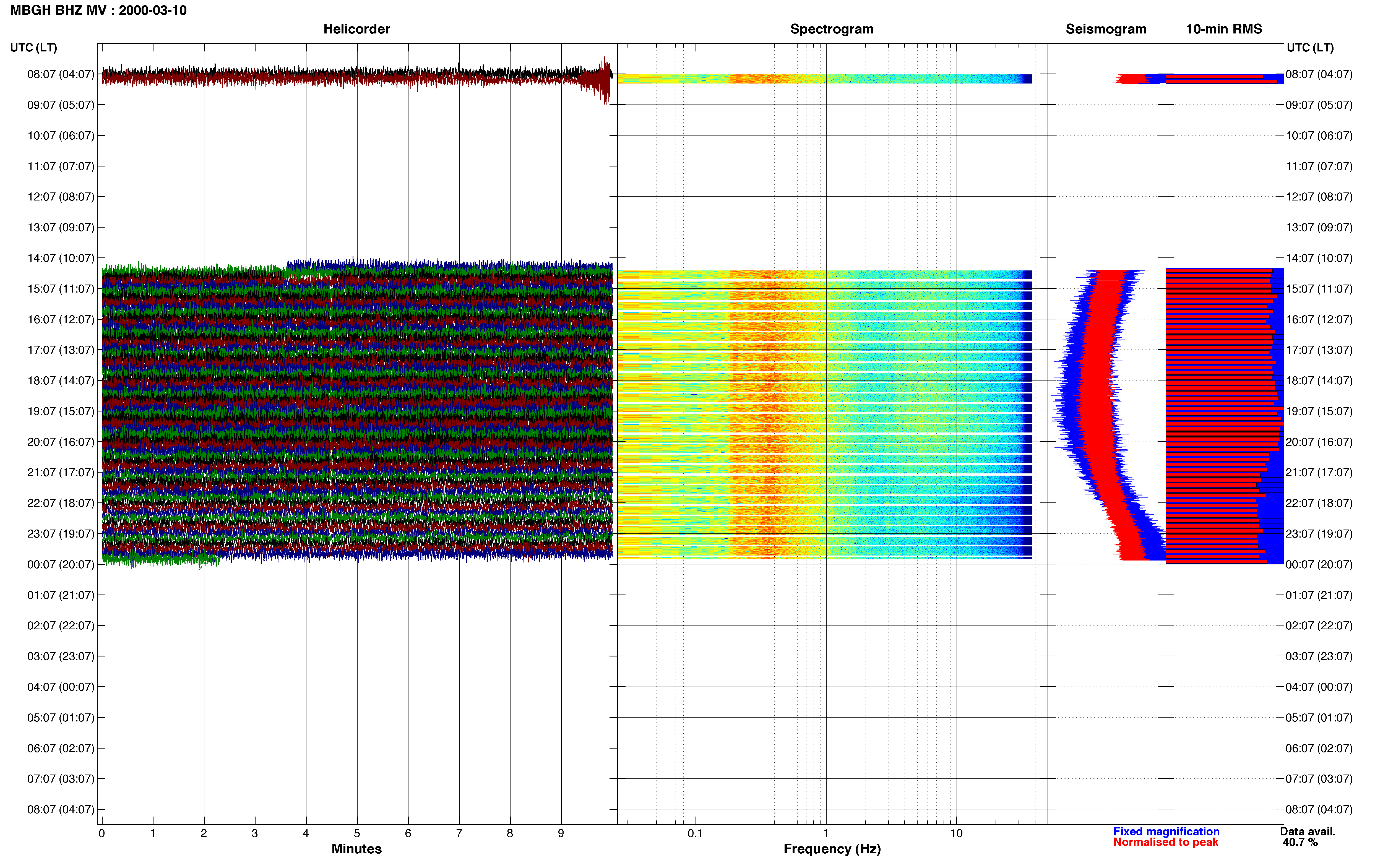The height and width of the screenshot is (868, 1388).
Task: Click the plot title 'MBGH BHZ MV : 2000-03-10'
Action: pos(98,10)
